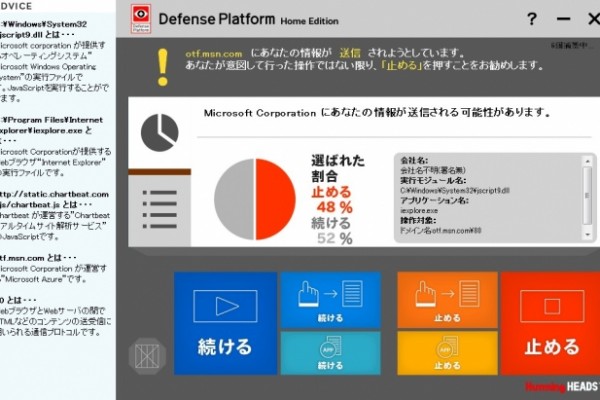Select the teal APP 続ける tile

(x=331, y=353)
